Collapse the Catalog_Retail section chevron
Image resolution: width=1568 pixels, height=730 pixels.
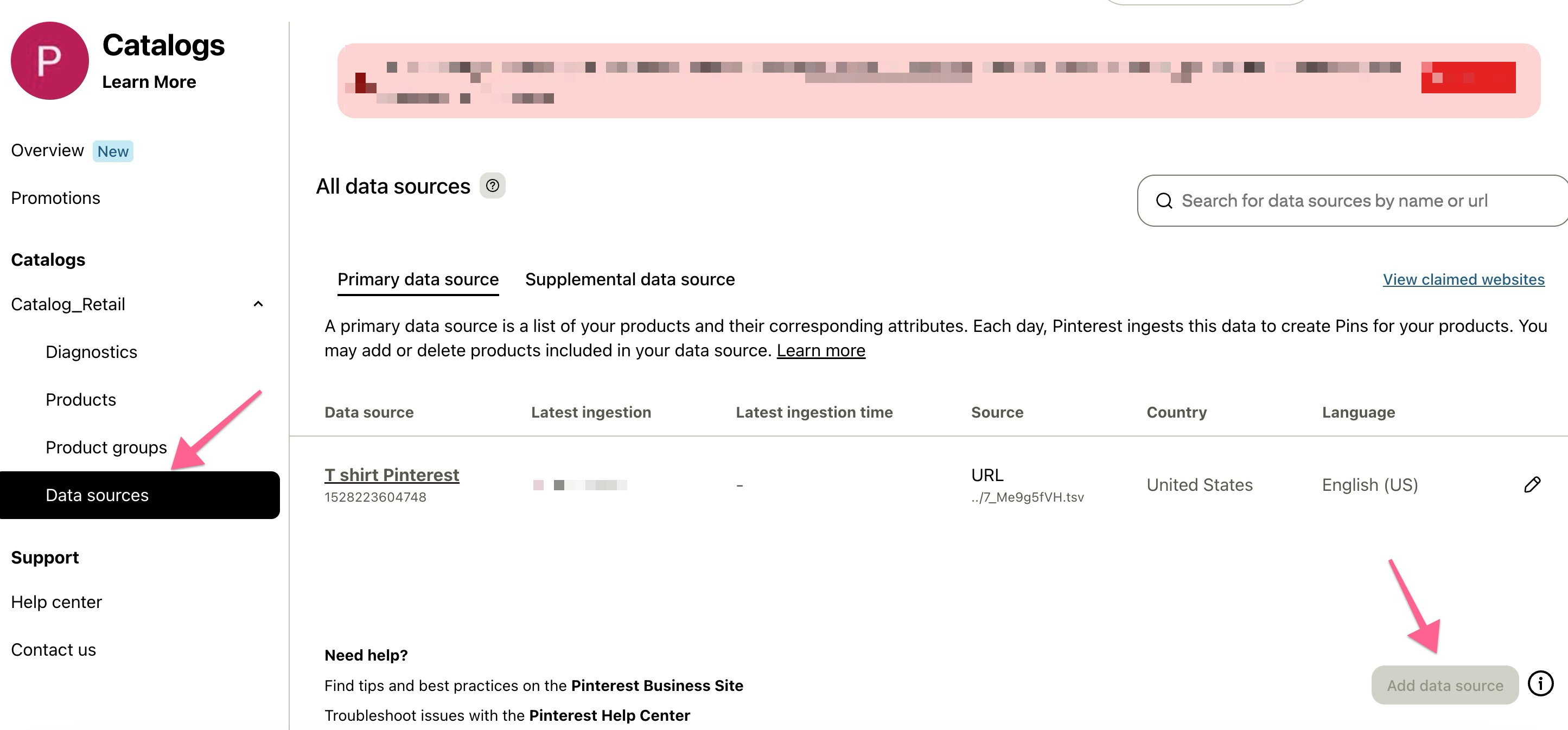258,304
